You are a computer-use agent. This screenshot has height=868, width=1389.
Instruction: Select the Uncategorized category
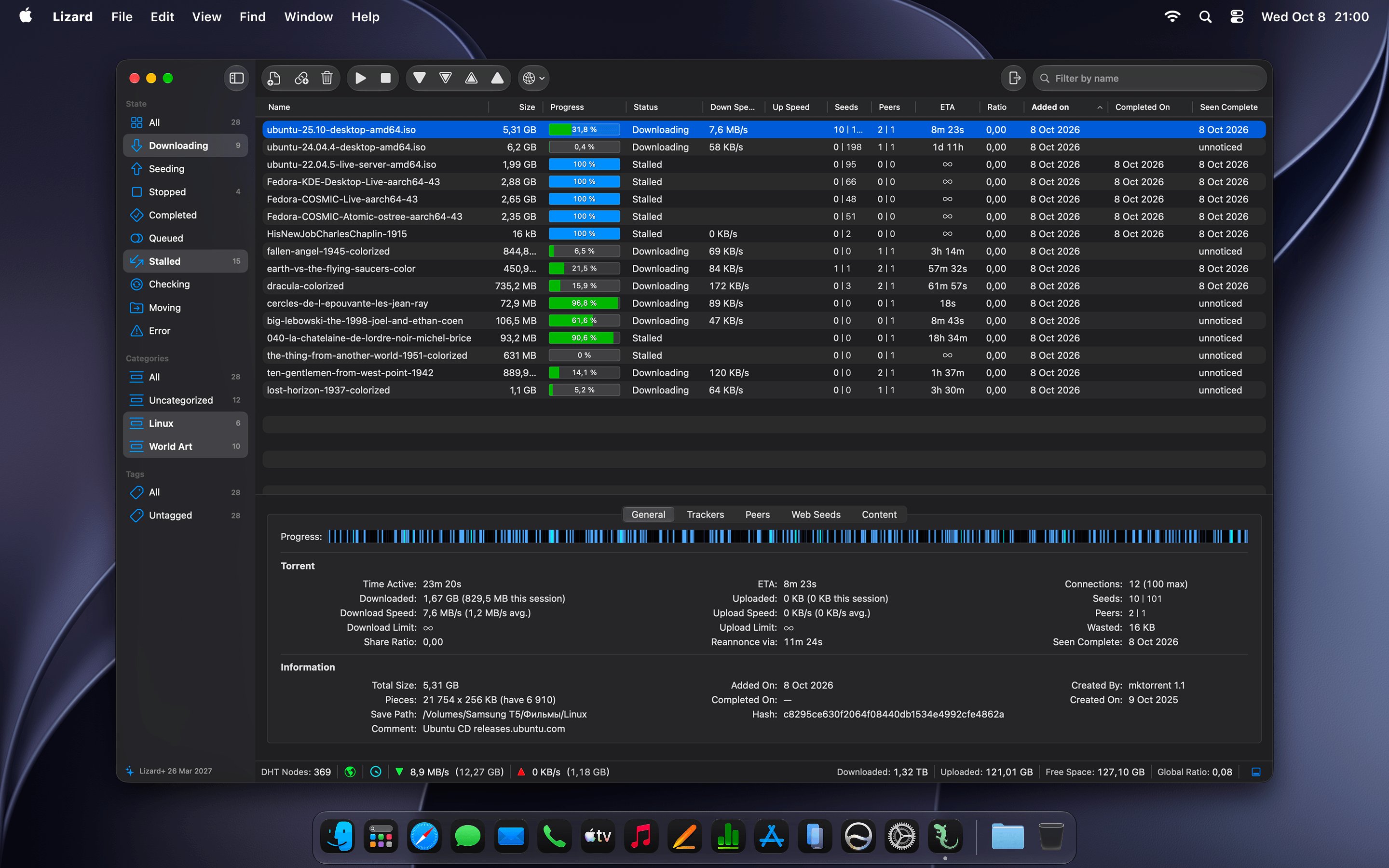185,400
